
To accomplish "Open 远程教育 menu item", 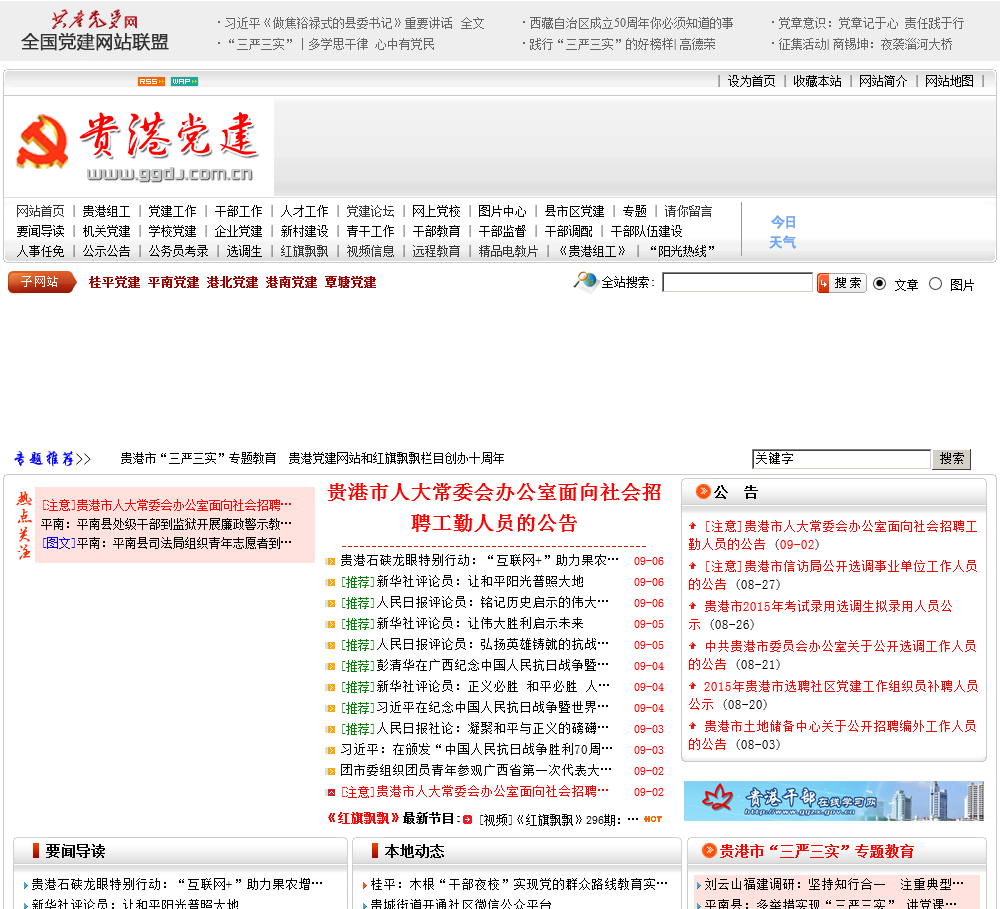I will click(x=436, y=251).
